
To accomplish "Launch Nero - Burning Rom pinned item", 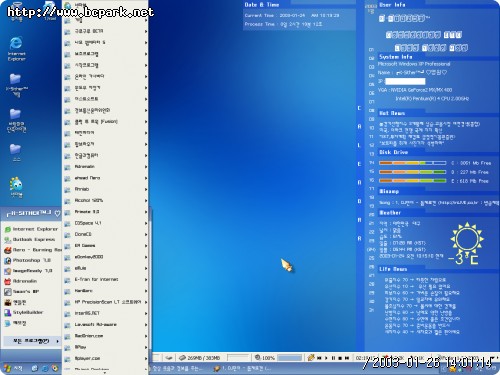I will click(x=33, y=250).
